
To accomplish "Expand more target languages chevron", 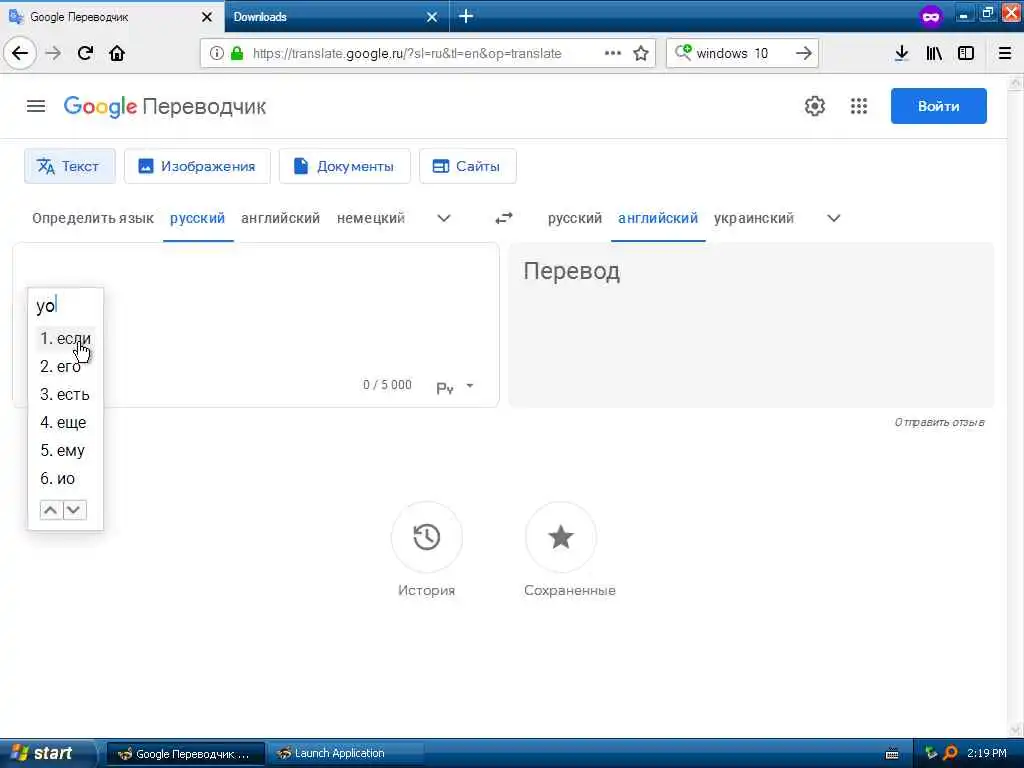I will [833, 218].
